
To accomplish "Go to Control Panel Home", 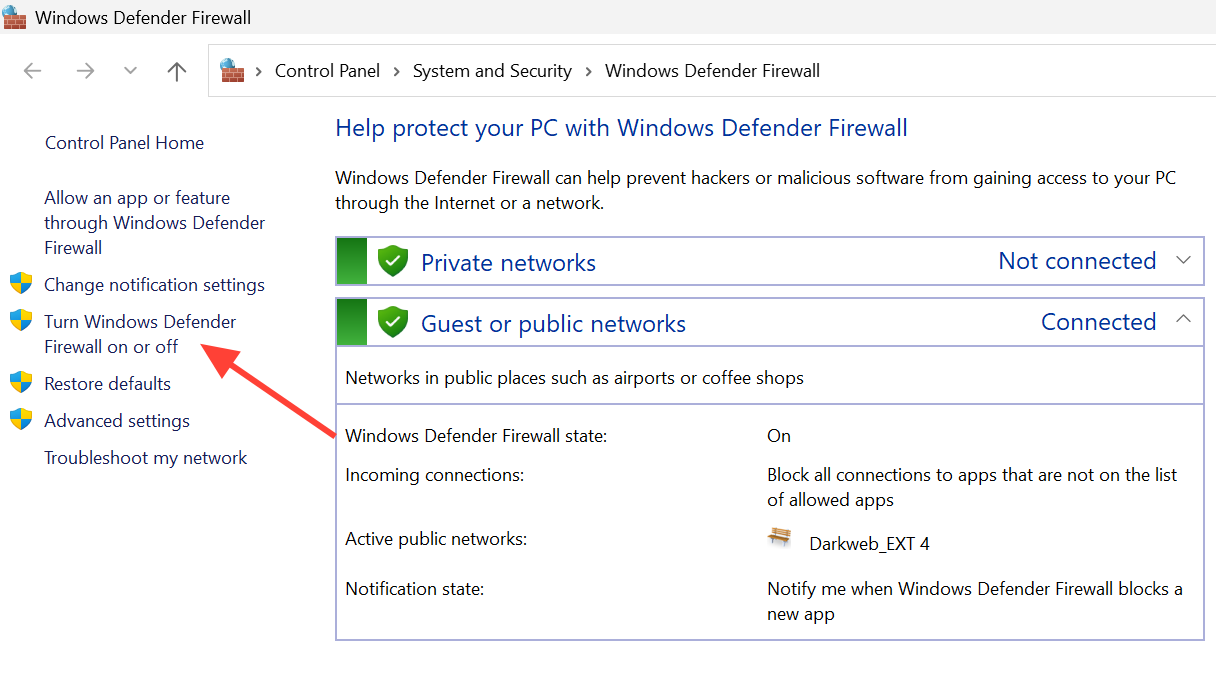I will [x=124, y=143].
